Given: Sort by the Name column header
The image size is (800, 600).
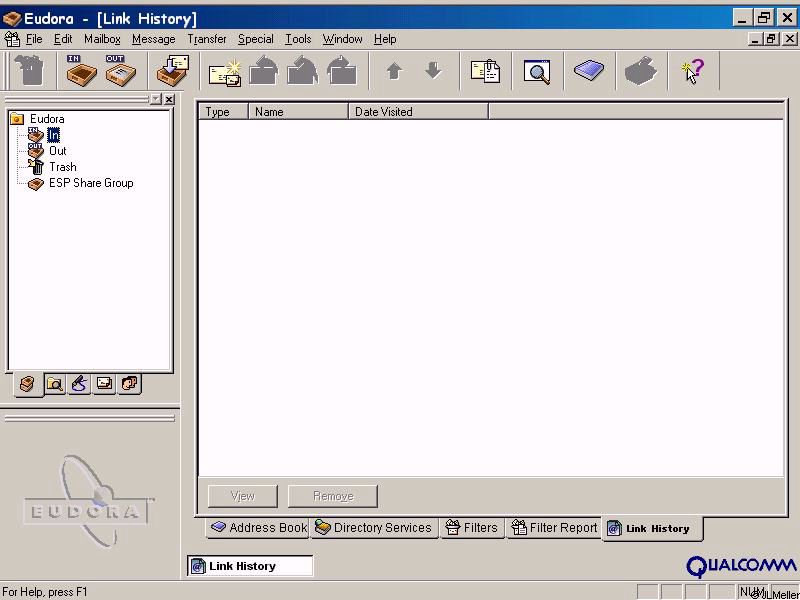Looking at the screenshot, I should (298, 112).
